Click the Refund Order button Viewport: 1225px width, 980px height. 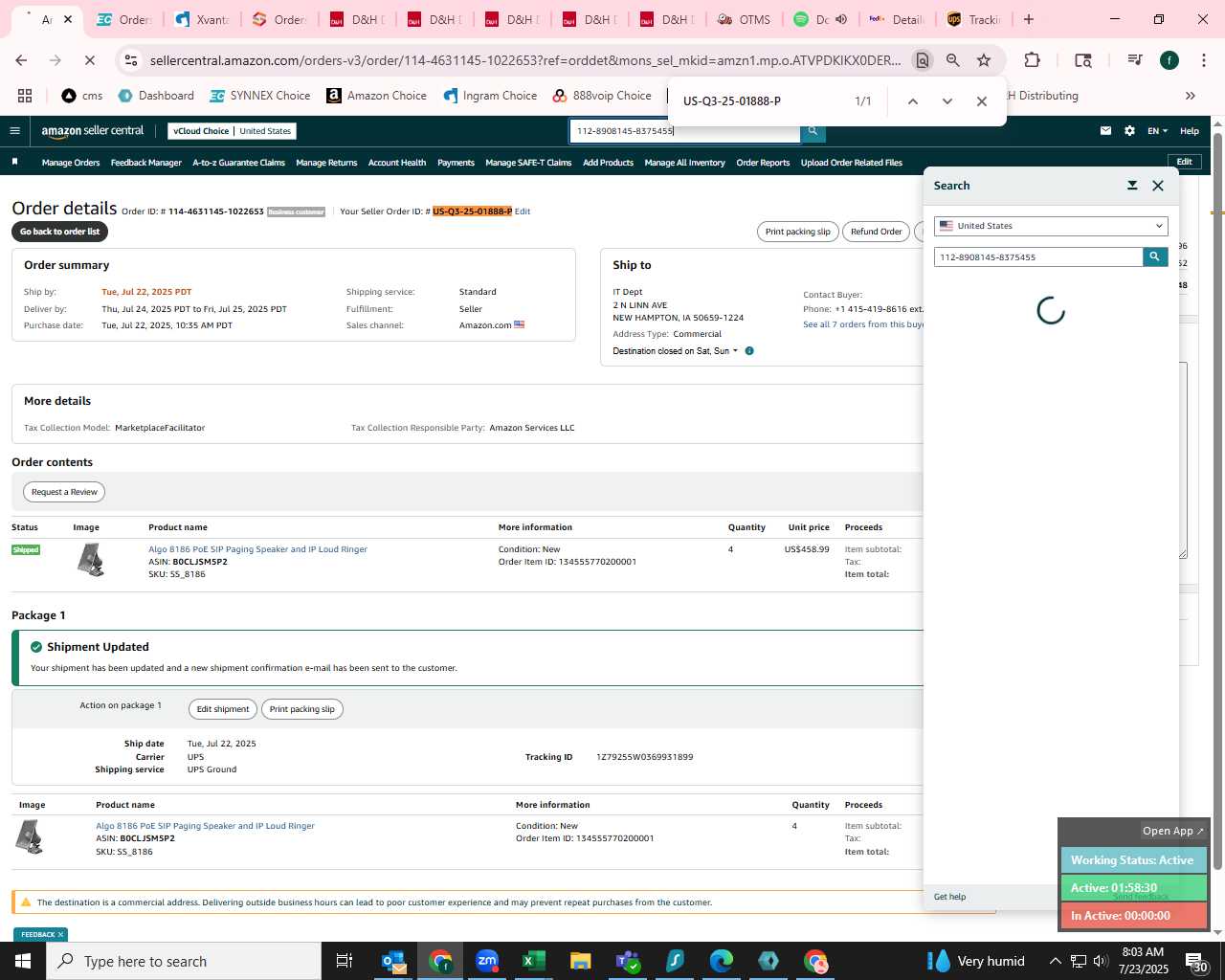877,232
